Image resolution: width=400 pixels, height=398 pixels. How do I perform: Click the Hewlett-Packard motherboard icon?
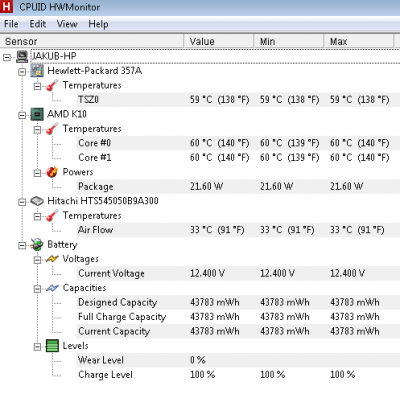tap(37, 71)
